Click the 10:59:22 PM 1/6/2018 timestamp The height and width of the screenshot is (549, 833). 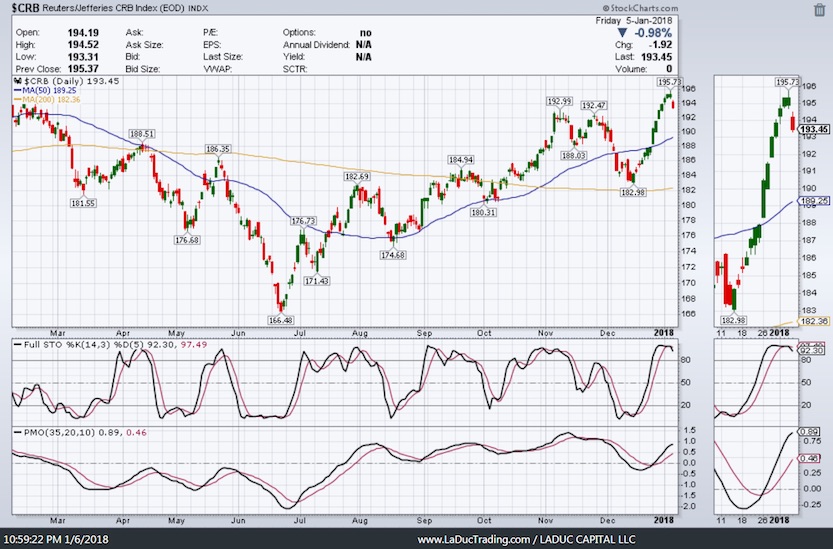pos(56,539)
